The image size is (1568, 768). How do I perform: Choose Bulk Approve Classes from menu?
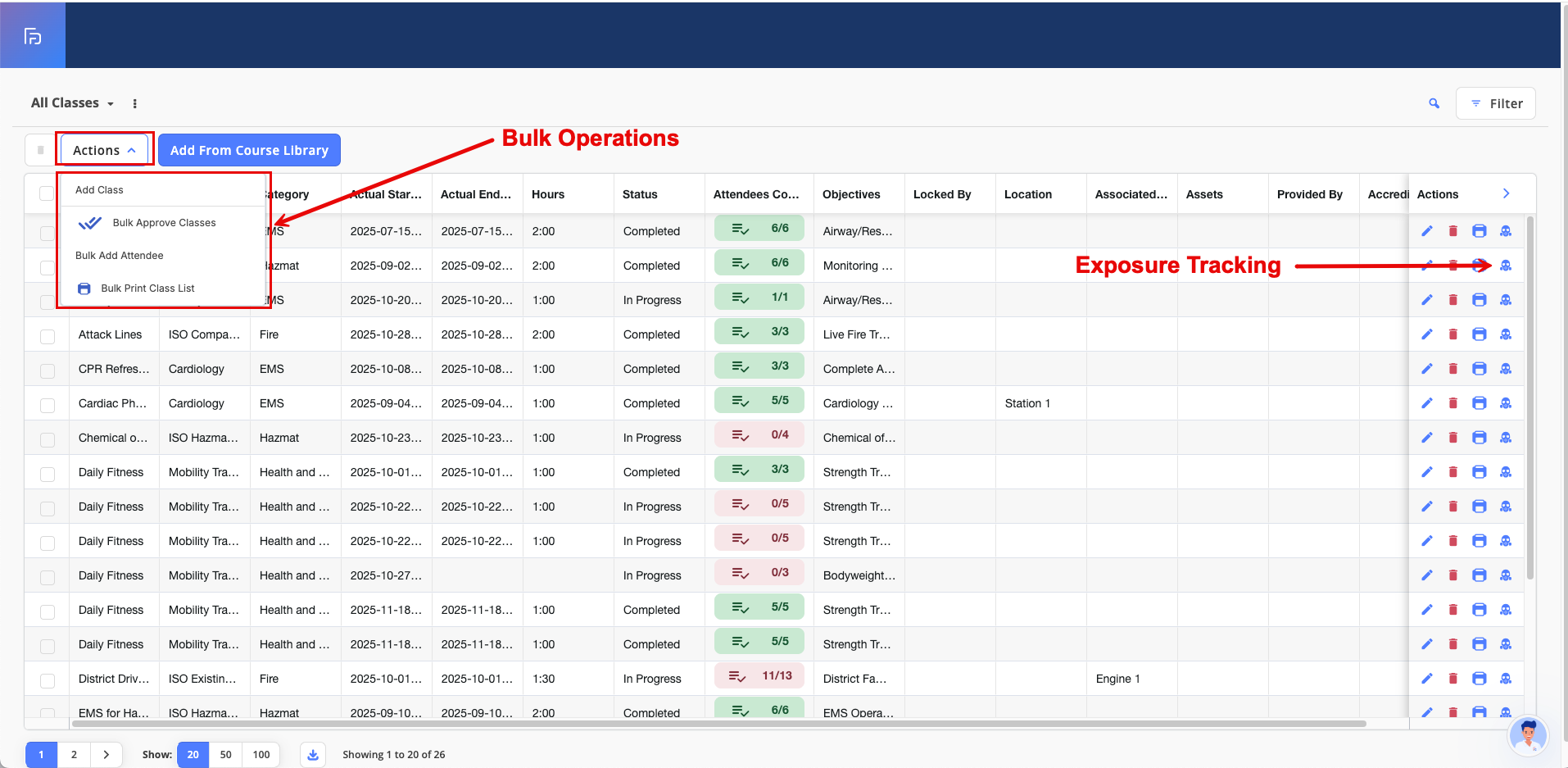[164, 223]
